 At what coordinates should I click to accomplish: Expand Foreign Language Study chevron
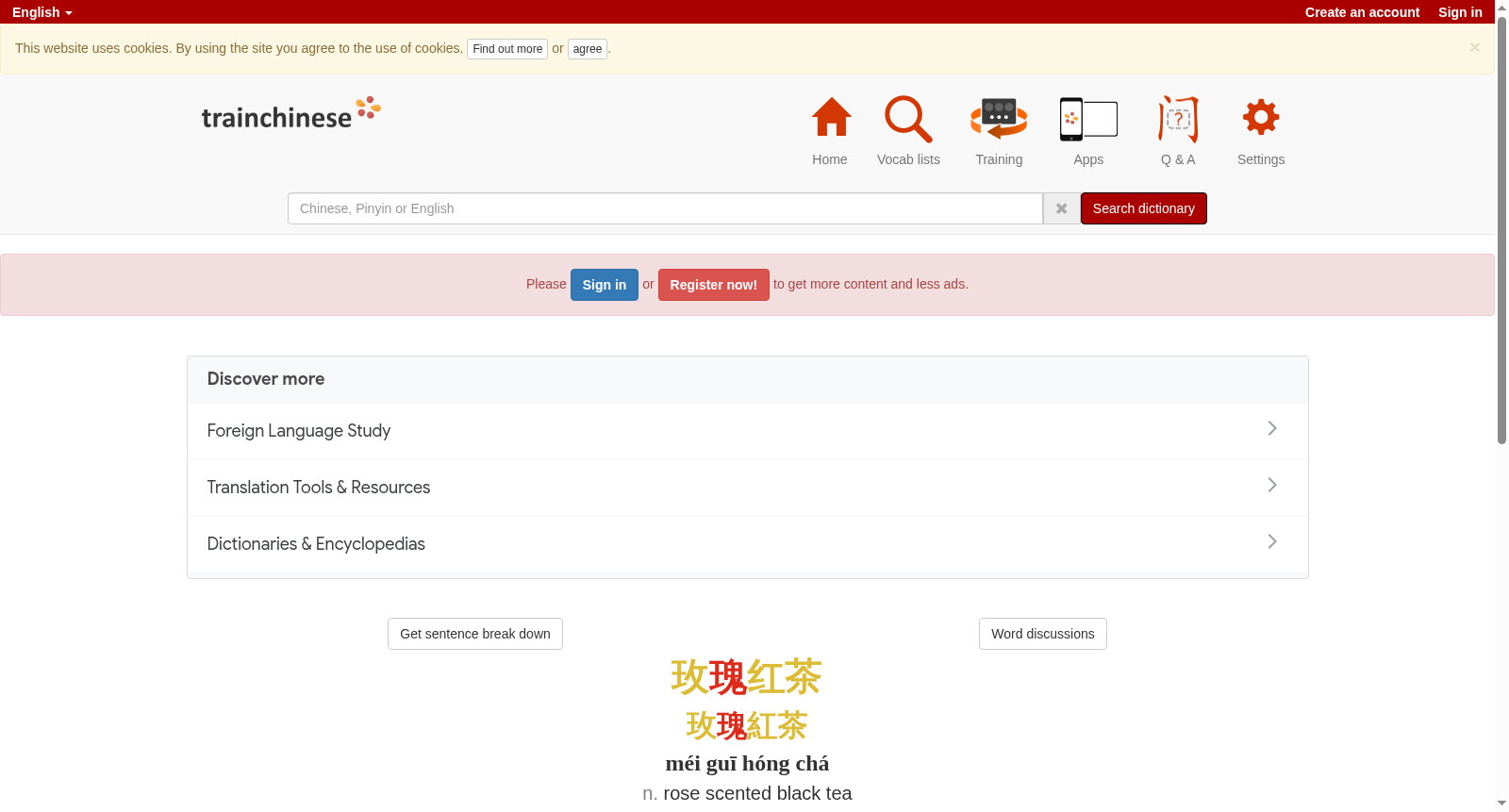click(x=1272, y=428)
